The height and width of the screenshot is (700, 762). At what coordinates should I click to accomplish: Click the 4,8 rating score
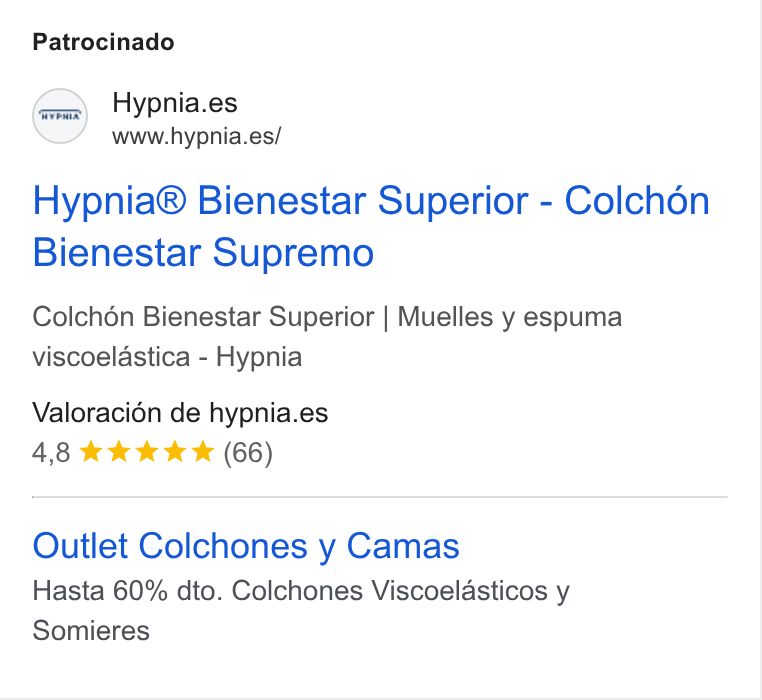[51, 453]
